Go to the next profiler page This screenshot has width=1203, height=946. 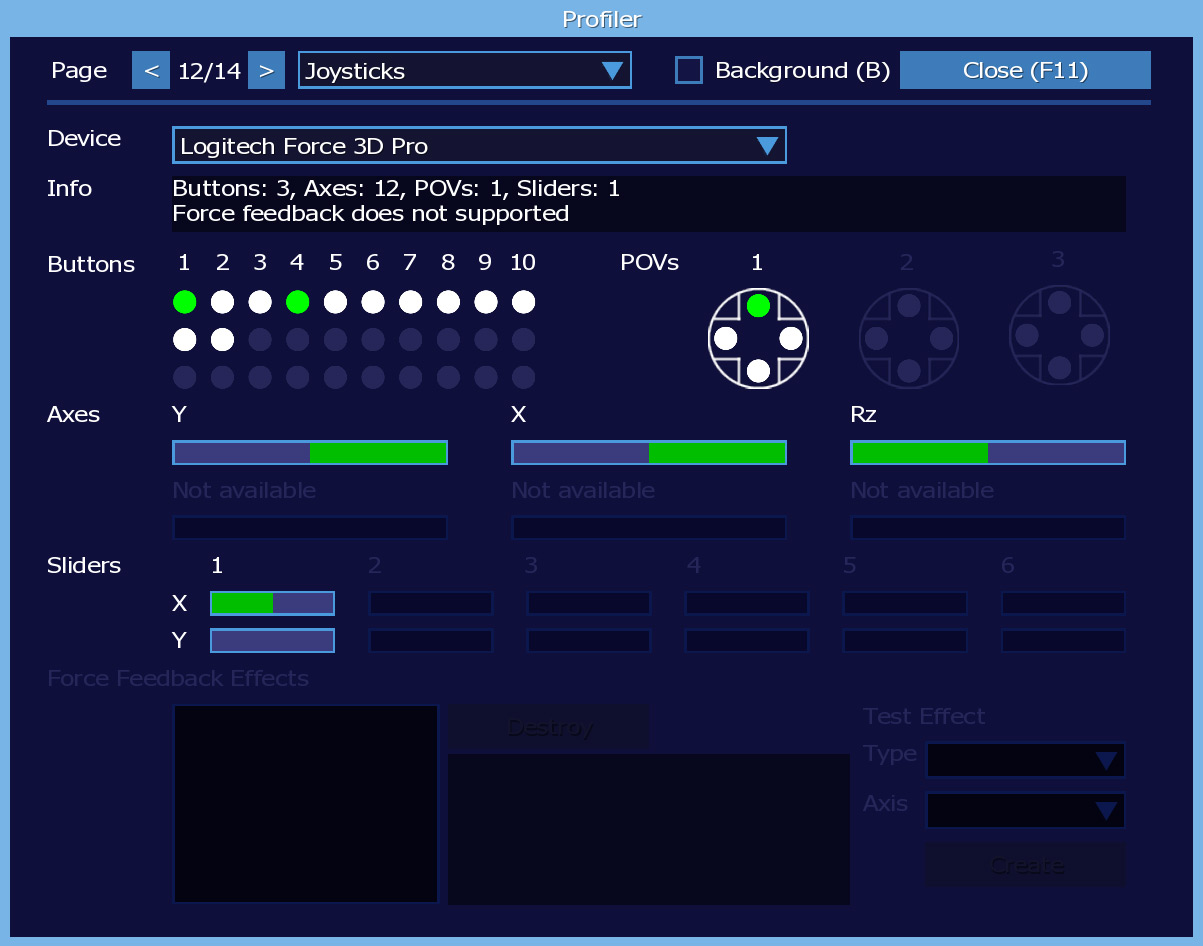point(266,71)
